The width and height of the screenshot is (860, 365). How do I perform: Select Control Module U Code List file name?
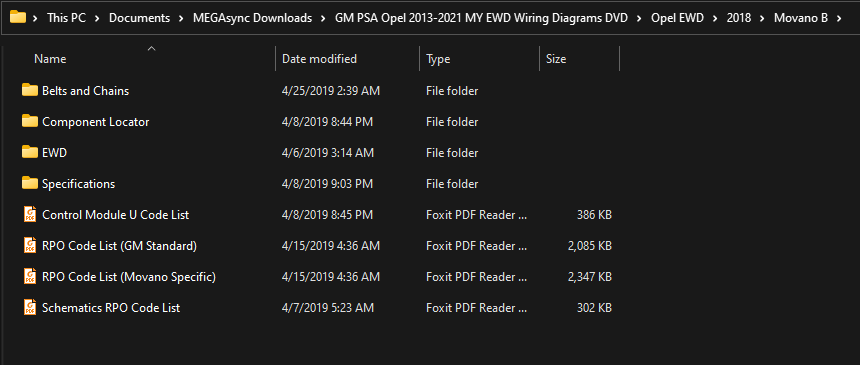coord(116,215)
